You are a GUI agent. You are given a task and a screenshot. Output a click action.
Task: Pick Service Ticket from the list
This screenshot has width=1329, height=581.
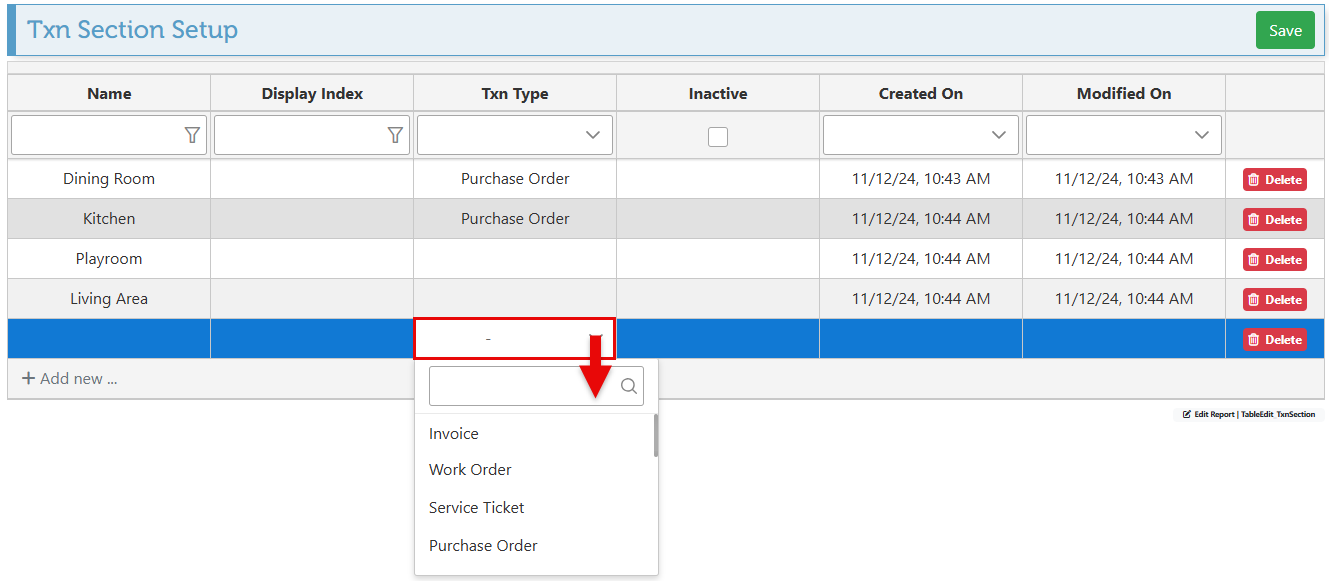point(476,508)
